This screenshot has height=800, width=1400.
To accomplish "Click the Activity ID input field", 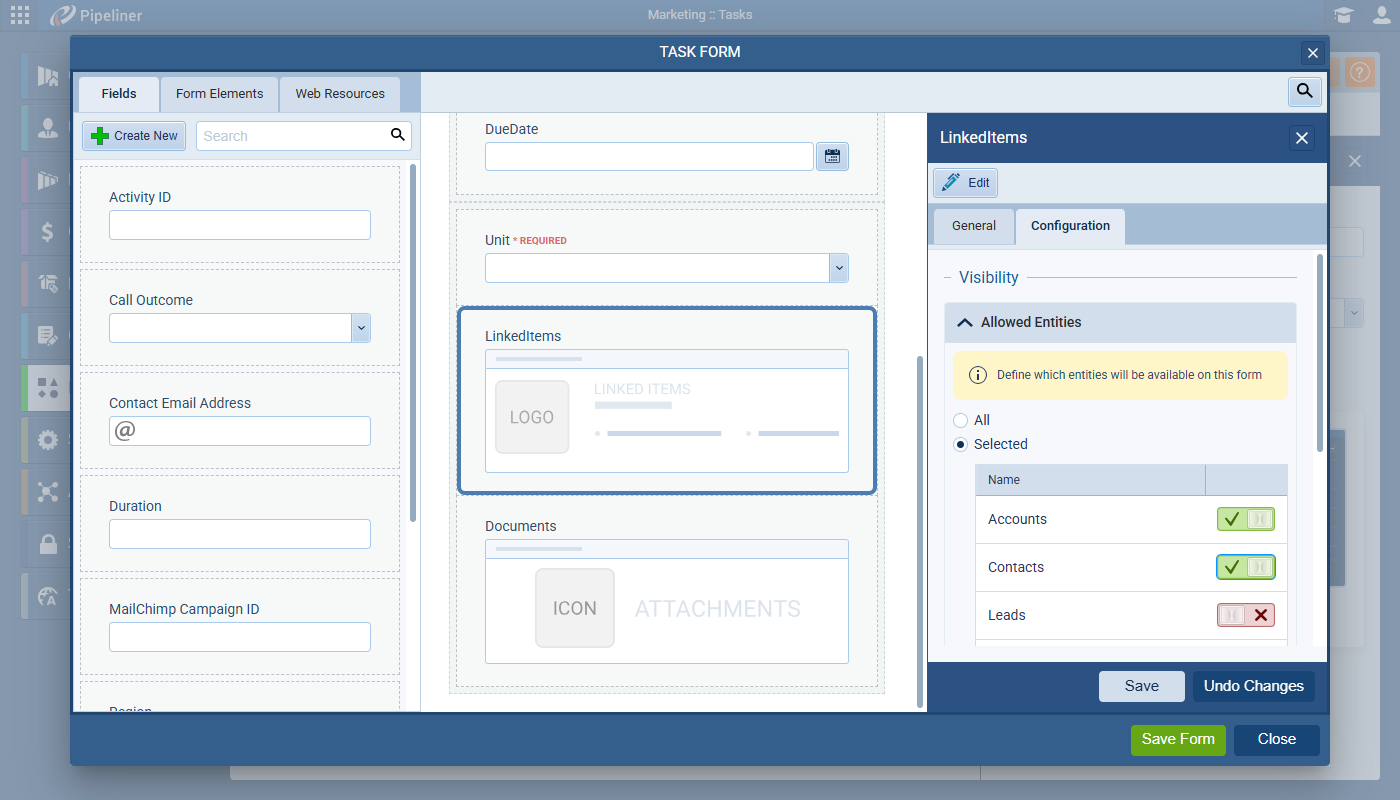I will click(x=240, y=225).
